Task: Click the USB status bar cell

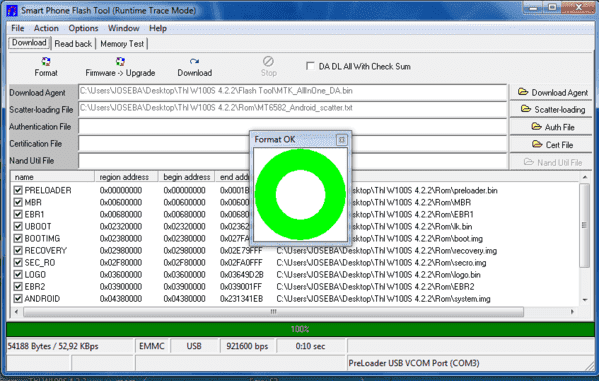Action: [194, 346]
